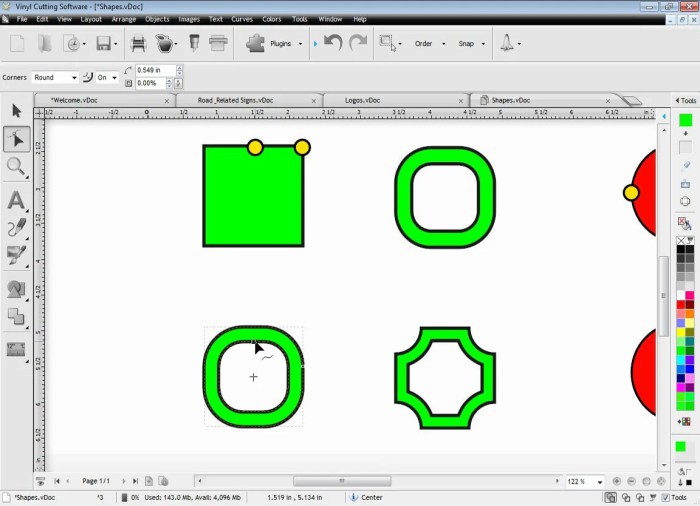Expand the save icon dropdown arrow

[116, 44]
